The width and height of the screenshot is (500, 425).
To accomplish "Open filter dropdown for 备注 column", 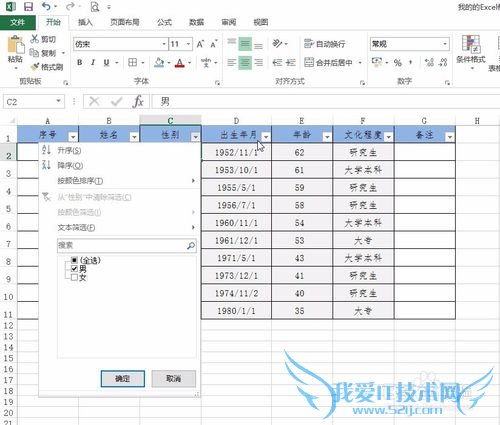I will pos(450,137).
